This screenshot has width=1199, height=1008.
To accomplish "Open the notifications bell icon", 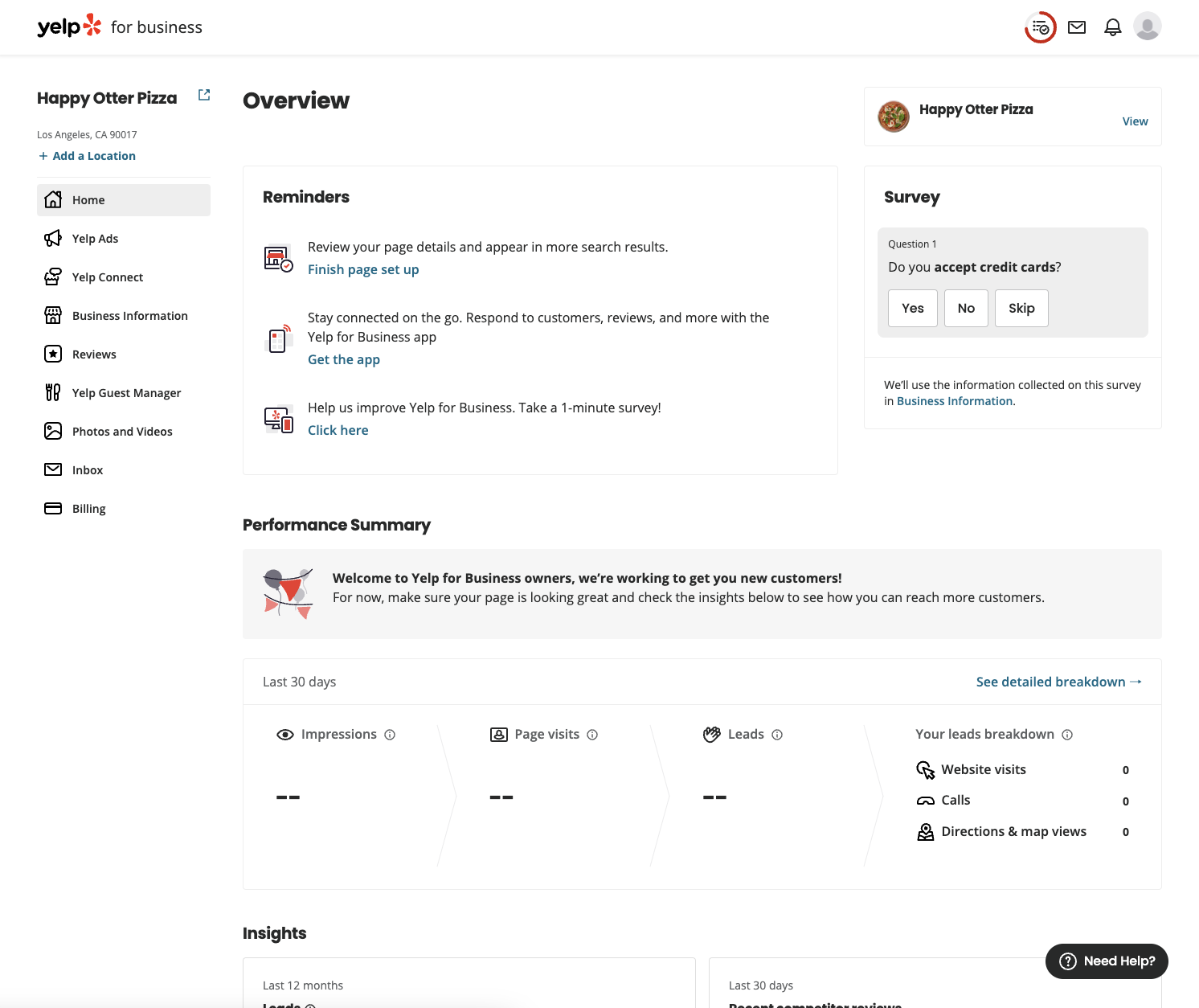I will click(x=1112, y=27).
